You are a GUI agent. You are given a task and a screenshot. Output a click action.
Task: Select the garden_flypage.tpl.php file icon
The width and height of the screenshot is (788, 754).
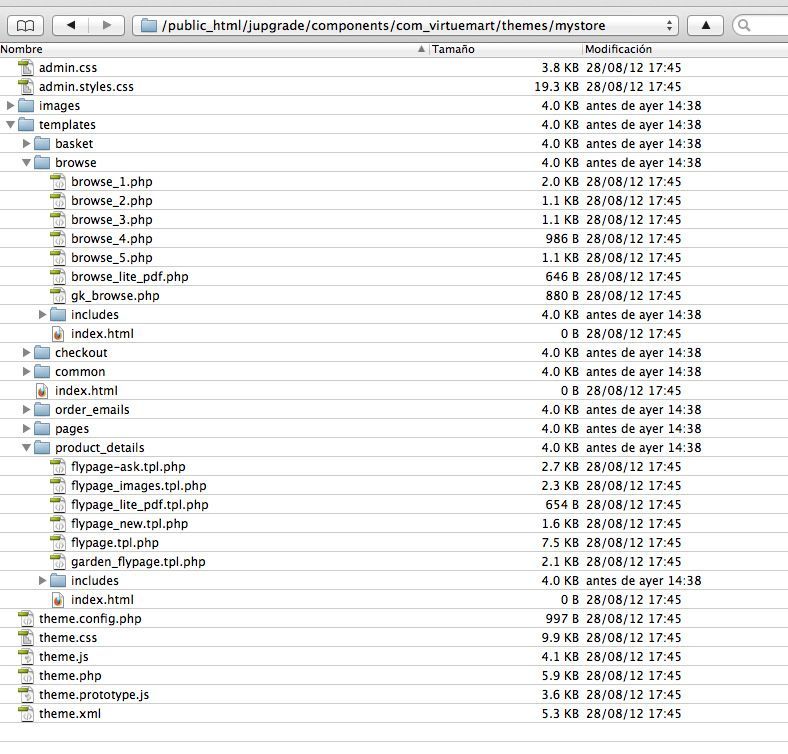[x=58, y=561]
